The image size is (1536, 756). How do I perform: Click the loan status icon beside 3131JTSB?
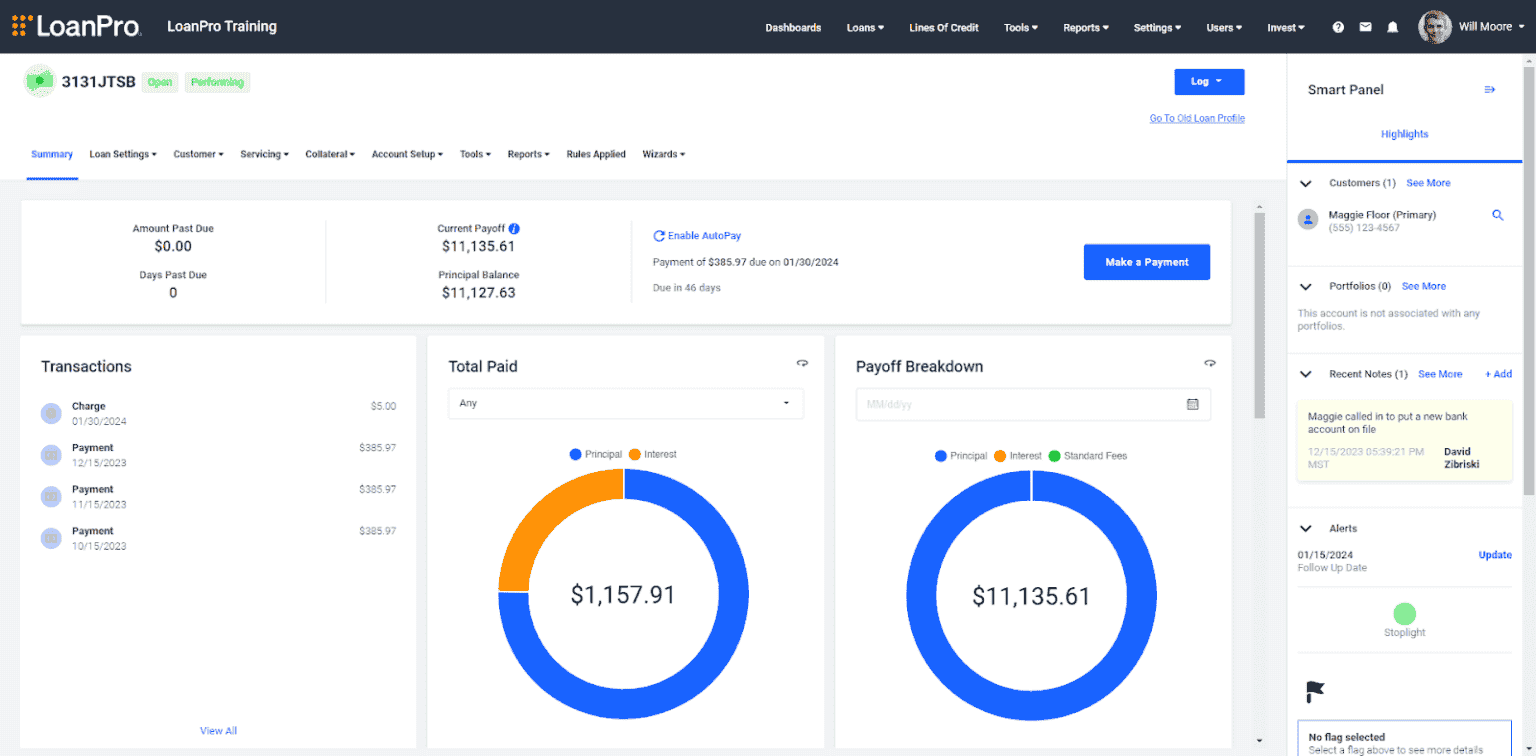click(39, 81)
